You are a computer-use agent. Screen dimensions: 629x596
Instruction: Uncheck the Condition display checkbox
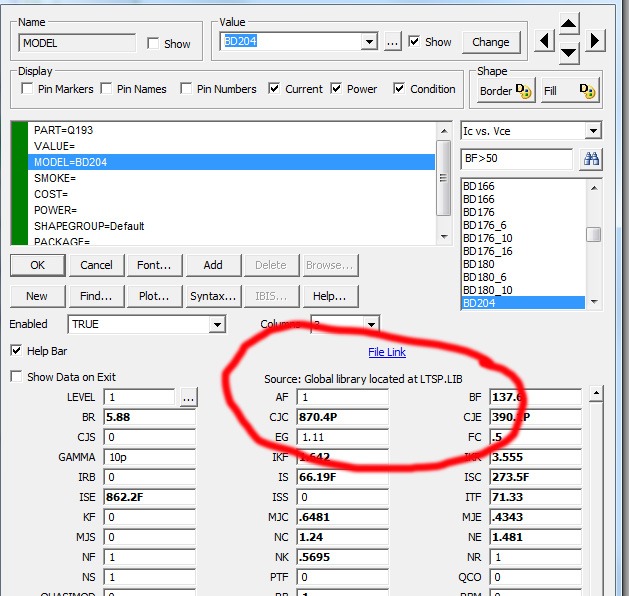click(x=399, y=88)
